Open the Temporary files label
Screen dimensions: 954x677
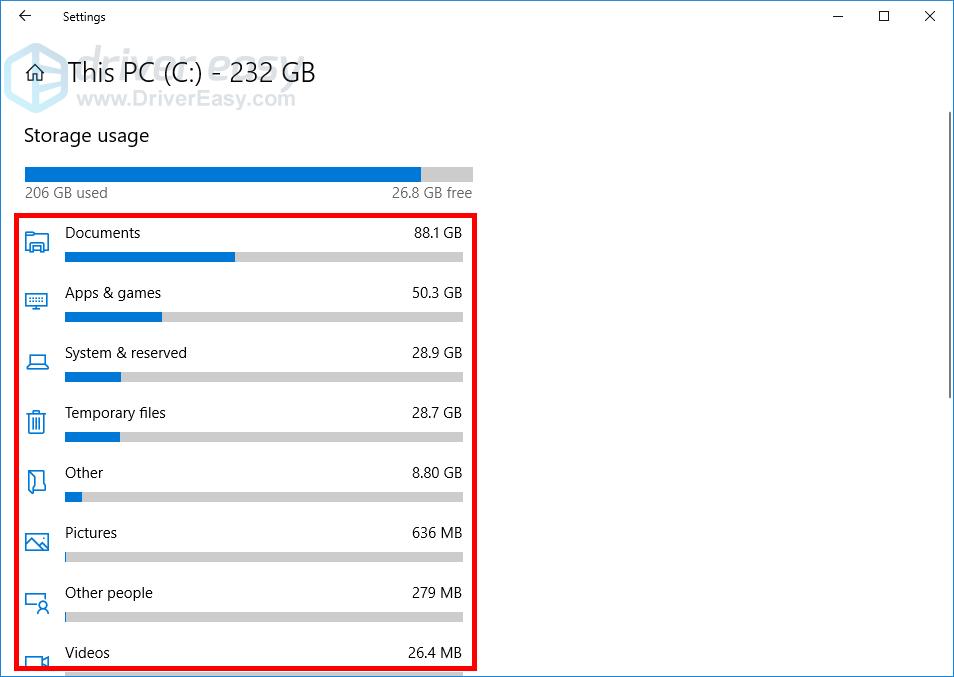pos(115,413)
